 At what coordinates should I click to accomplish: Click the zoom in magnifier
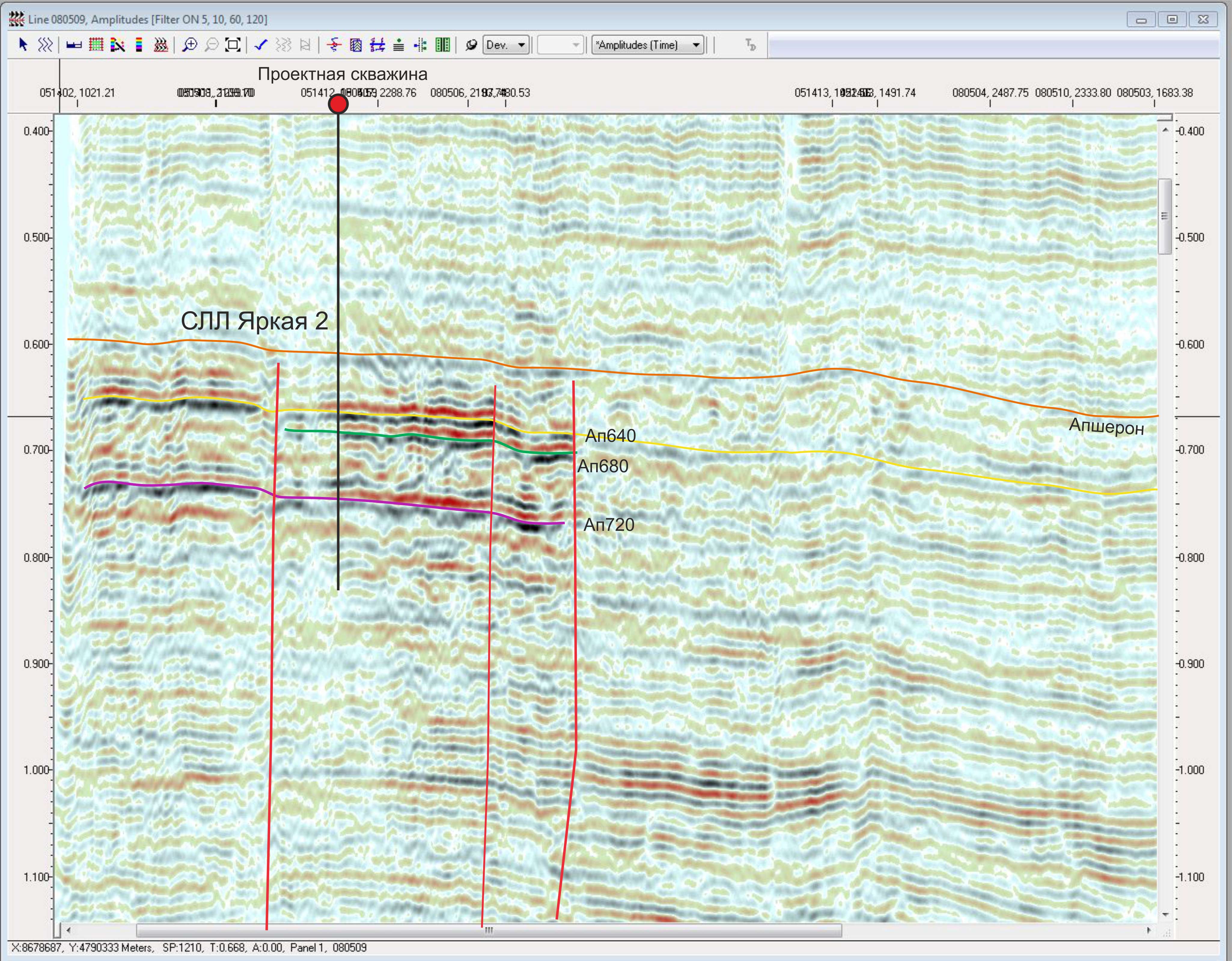click(x=190, y=44)
